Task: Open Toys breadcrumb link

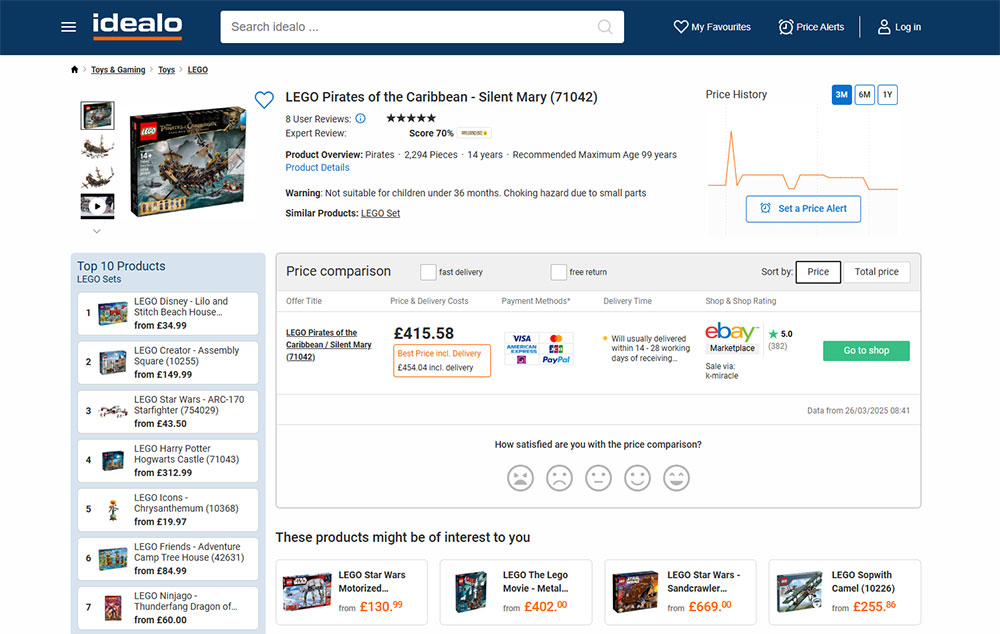Action: pos(166,70)
